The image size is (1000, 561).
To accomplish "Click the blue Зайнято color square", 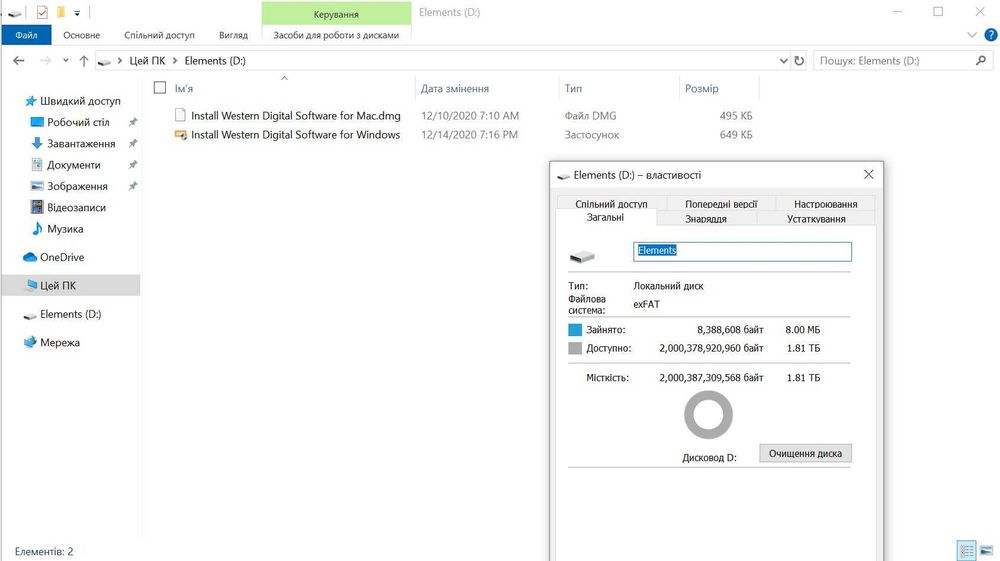I will click(x=575, y=330).
